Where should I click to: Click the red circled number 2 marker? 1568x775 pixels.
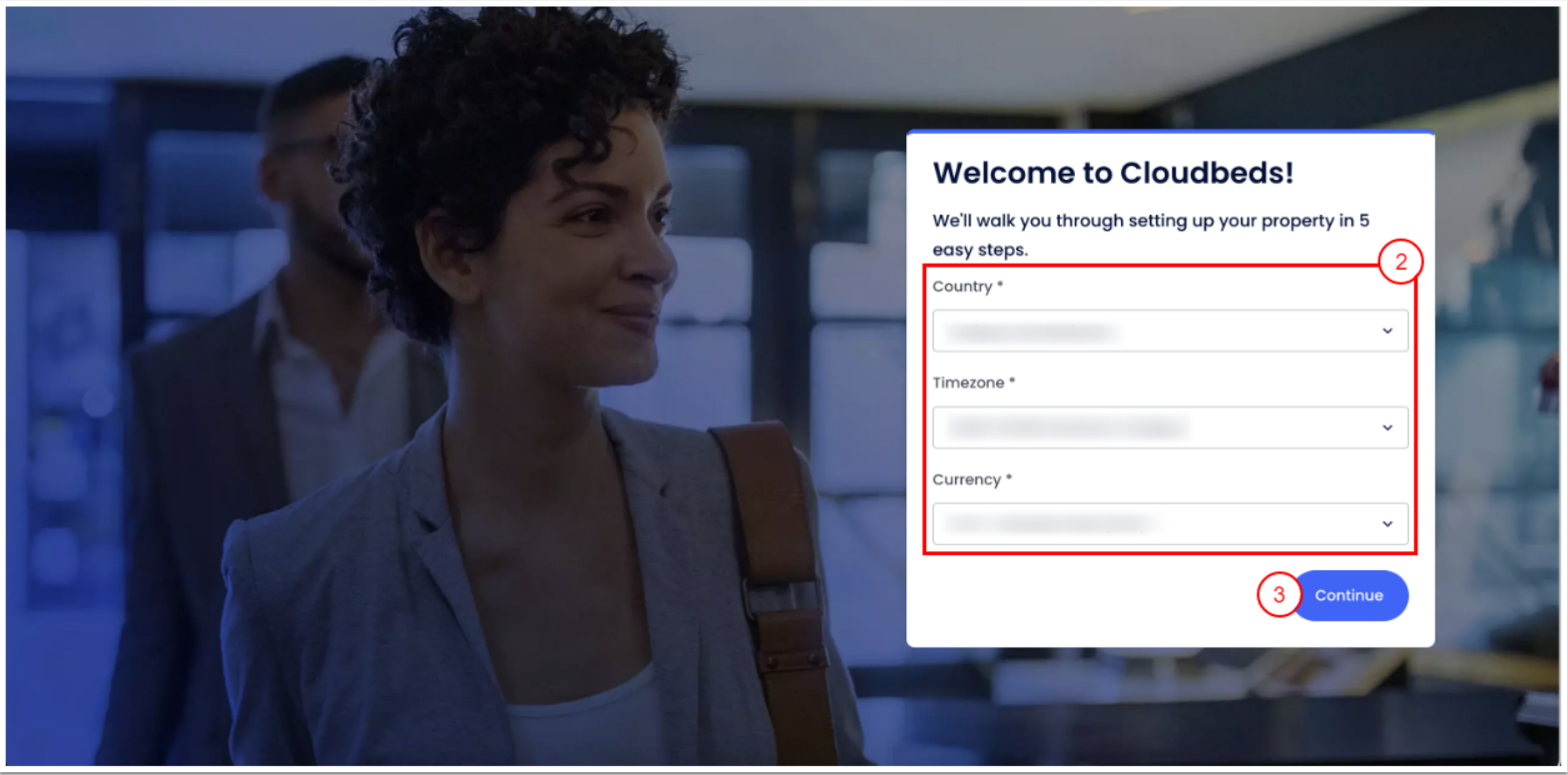click(1400, 262)
